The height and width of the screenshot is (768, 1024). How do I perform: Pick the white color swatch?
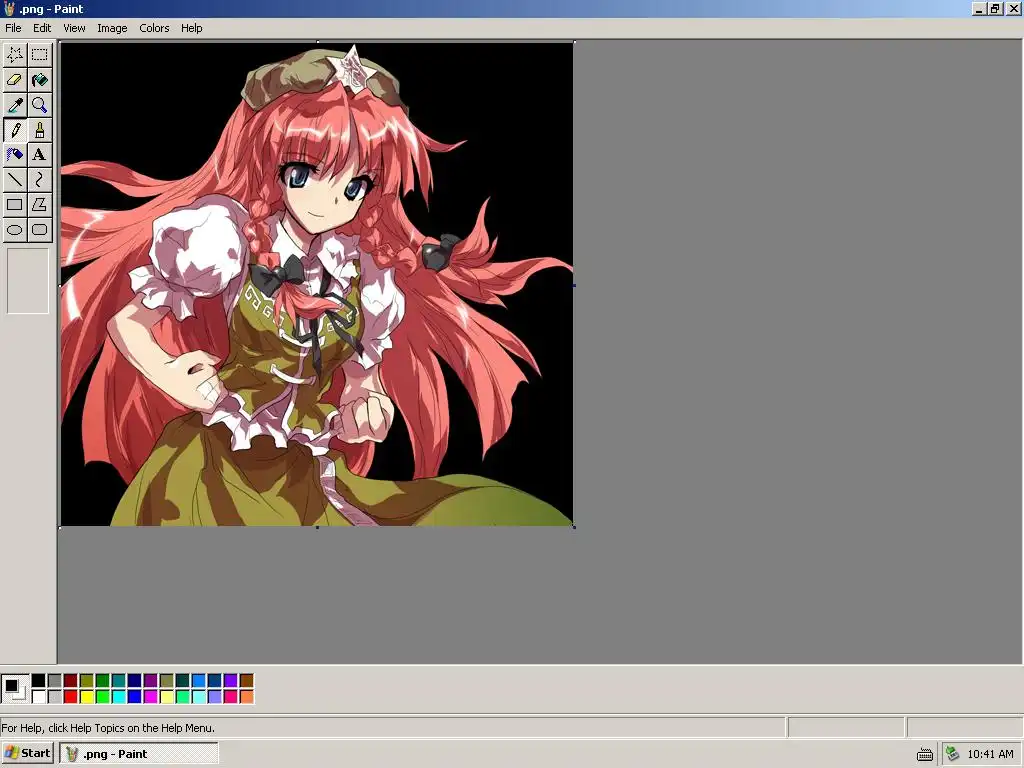(x=39, y=697)
